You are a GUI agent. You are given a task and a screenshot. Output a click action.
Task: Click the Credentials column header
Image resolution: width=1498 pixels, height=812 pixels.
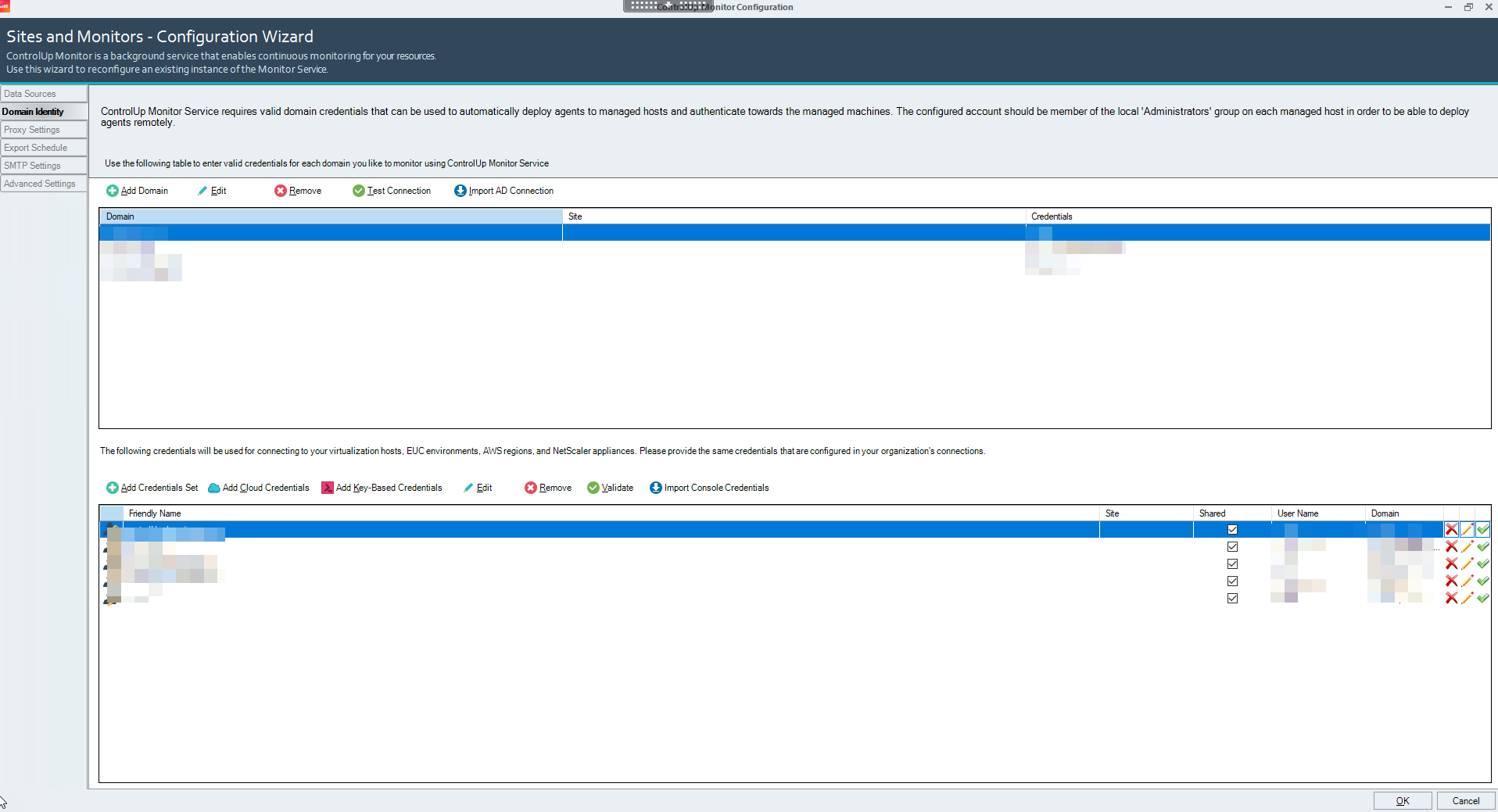pyautogui.click(x=1258, y=216)
